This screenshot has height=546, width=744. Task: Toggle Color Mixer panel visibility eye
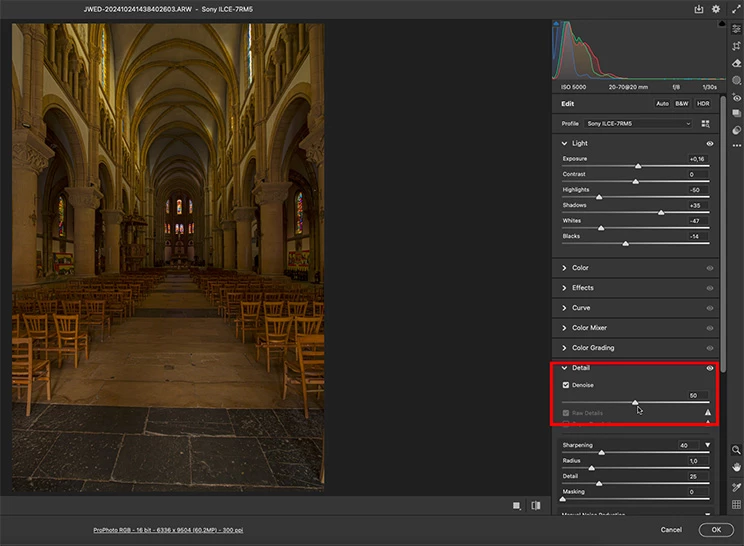710,328
